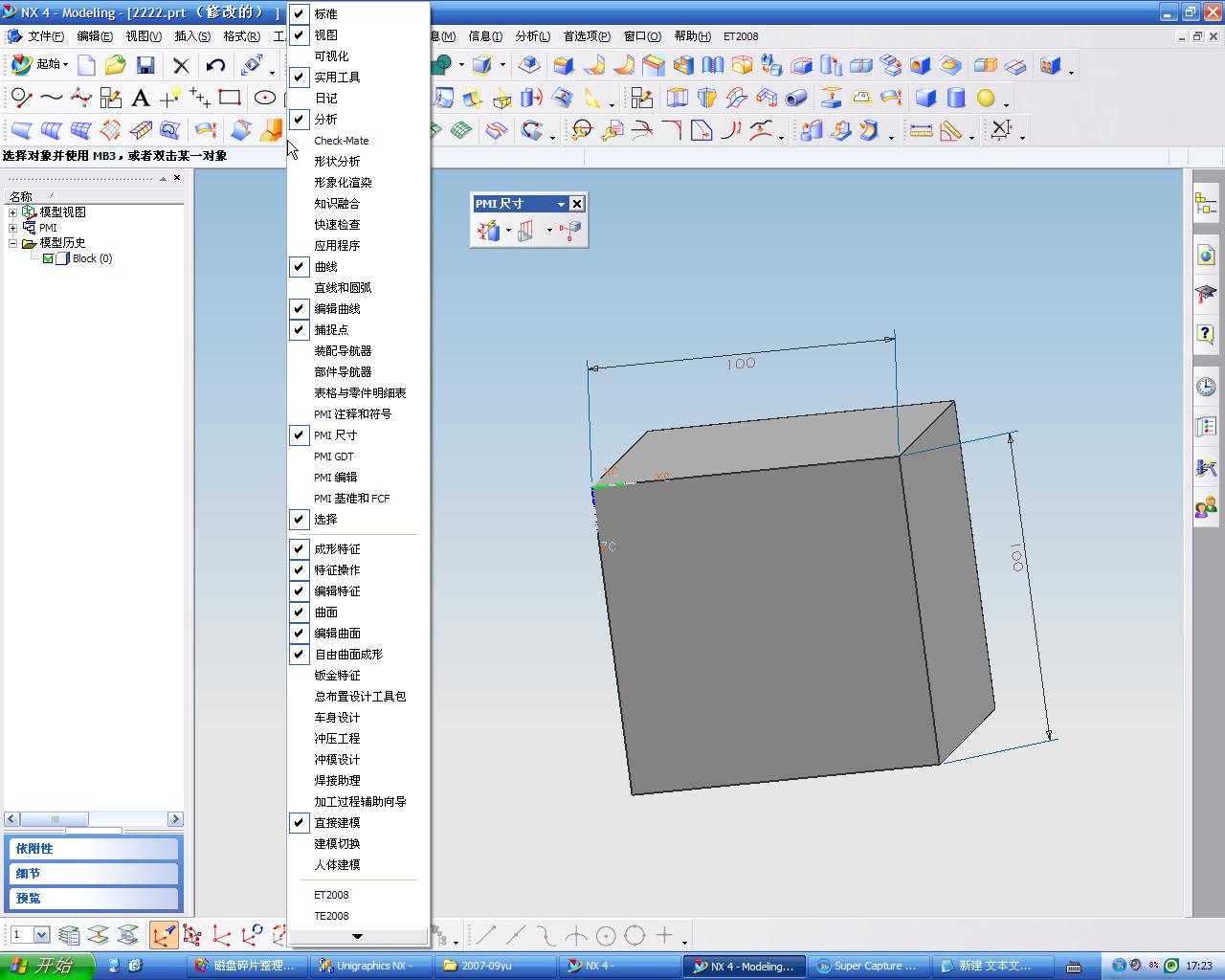The width and height of the screenshot is (1225, 980).
Task: Pick the Spline curve tool
Action: click(52, 98)
